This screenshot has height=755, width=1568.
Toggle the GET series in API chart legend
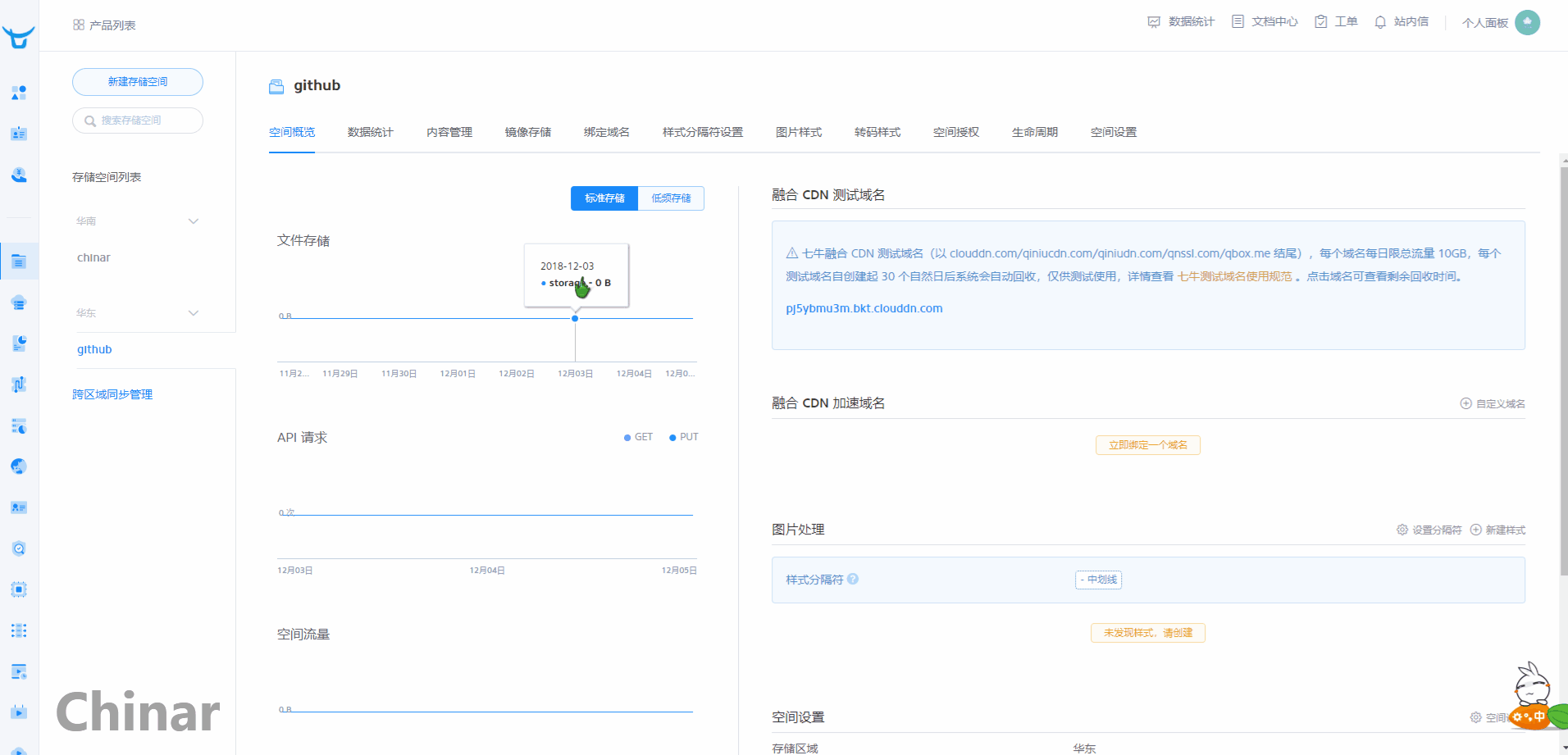pos(638,437)
